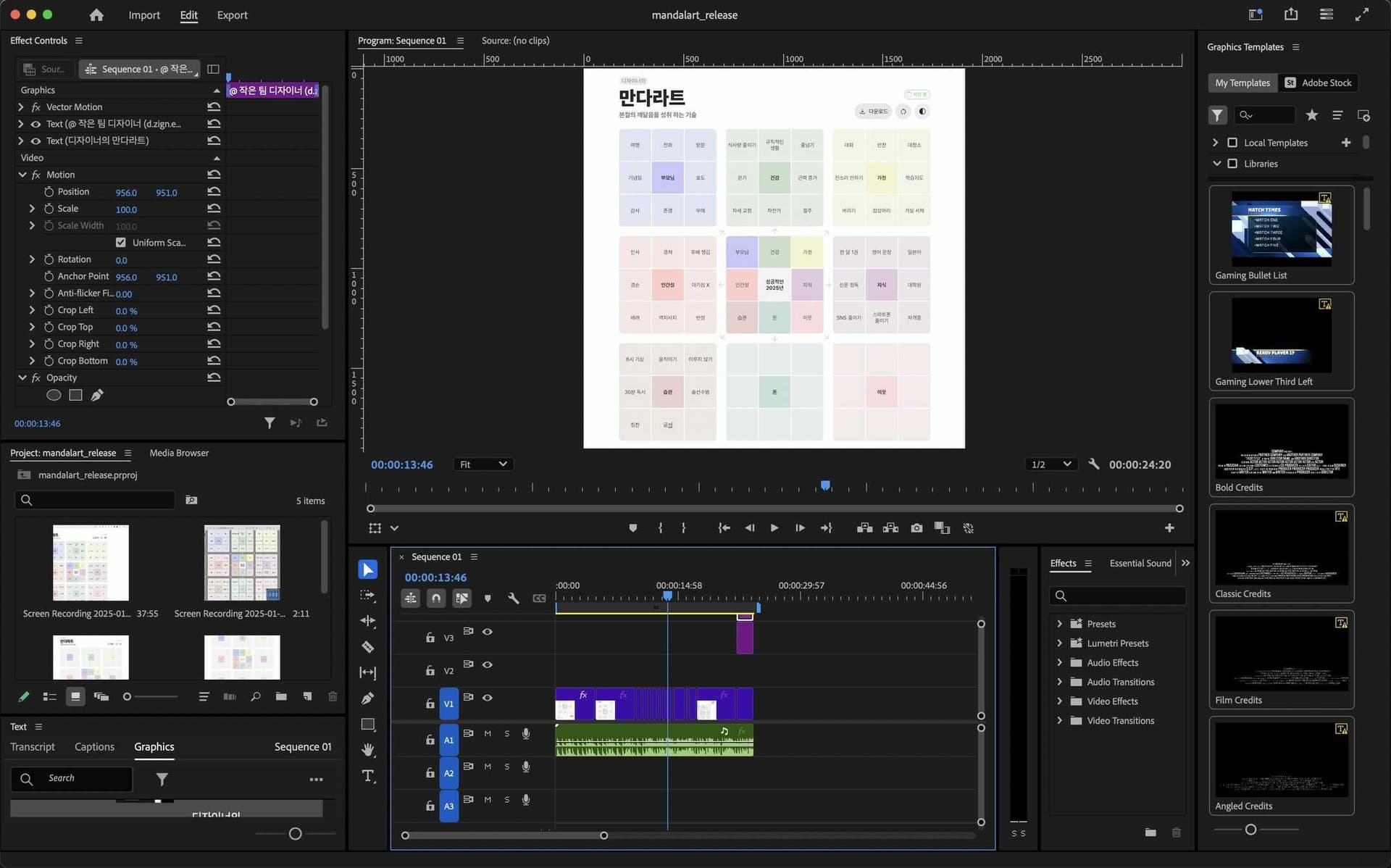The image size is (1391, 868).
Task: Mute the A1 audio track
Action: pyautogui.click(x=488, y=733)
